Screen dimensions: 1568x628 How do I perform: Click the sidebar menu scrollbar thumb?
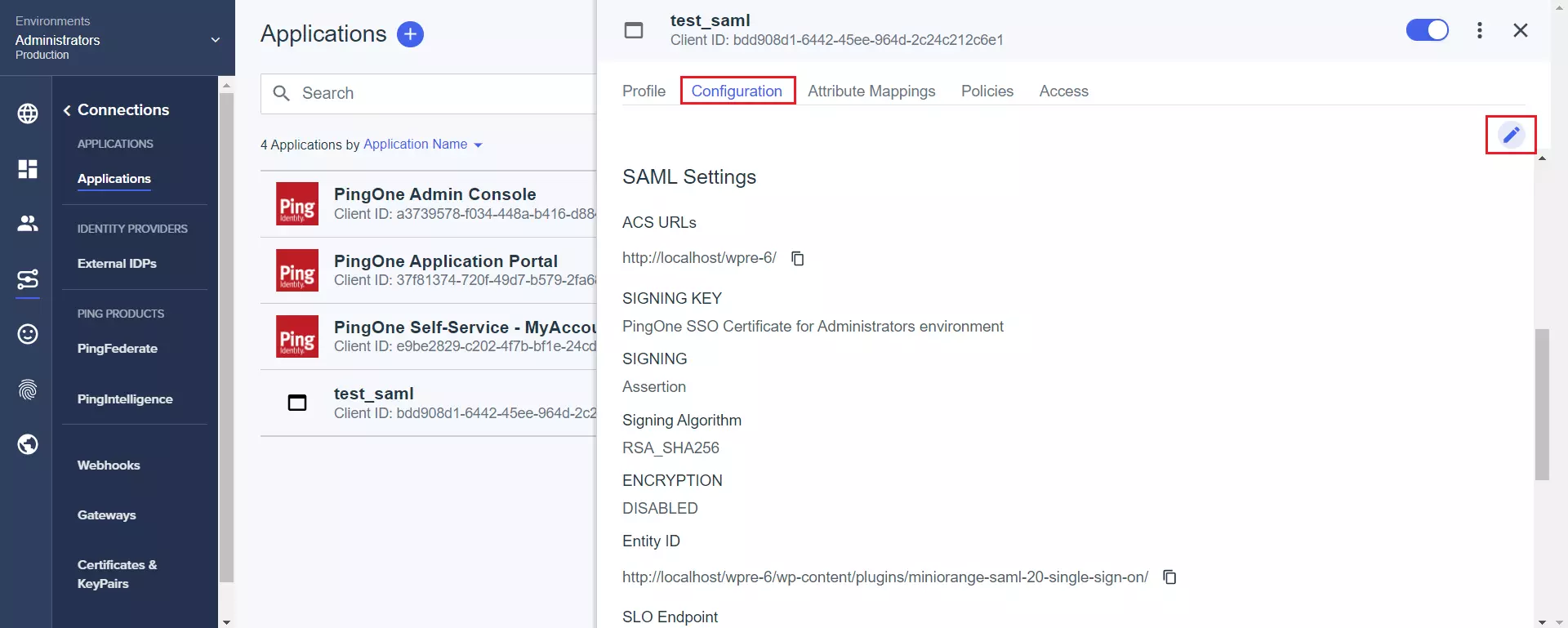(x=226, y=337)
